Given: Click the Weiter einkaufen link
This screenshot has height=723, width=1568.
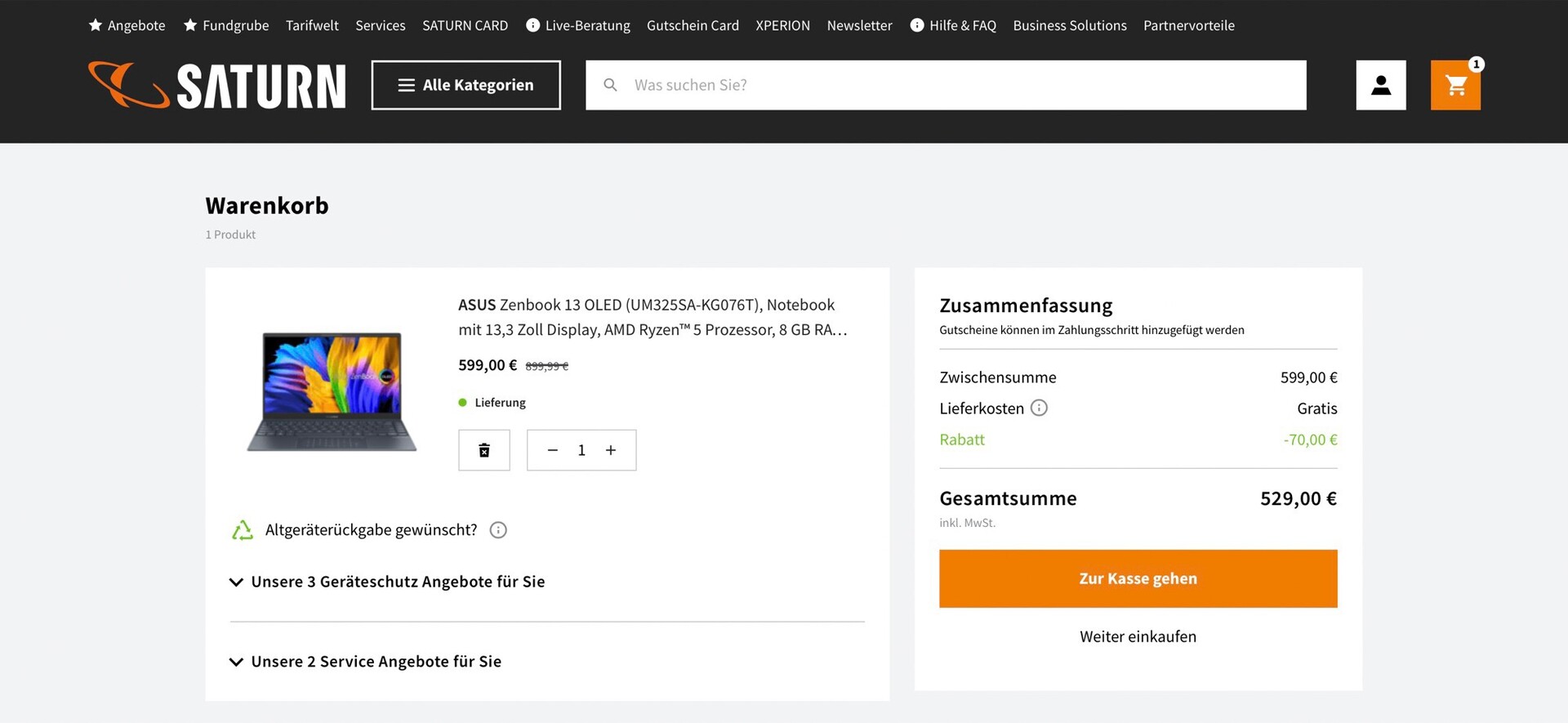Looking at the screenshot, I should click(1138, 636).
